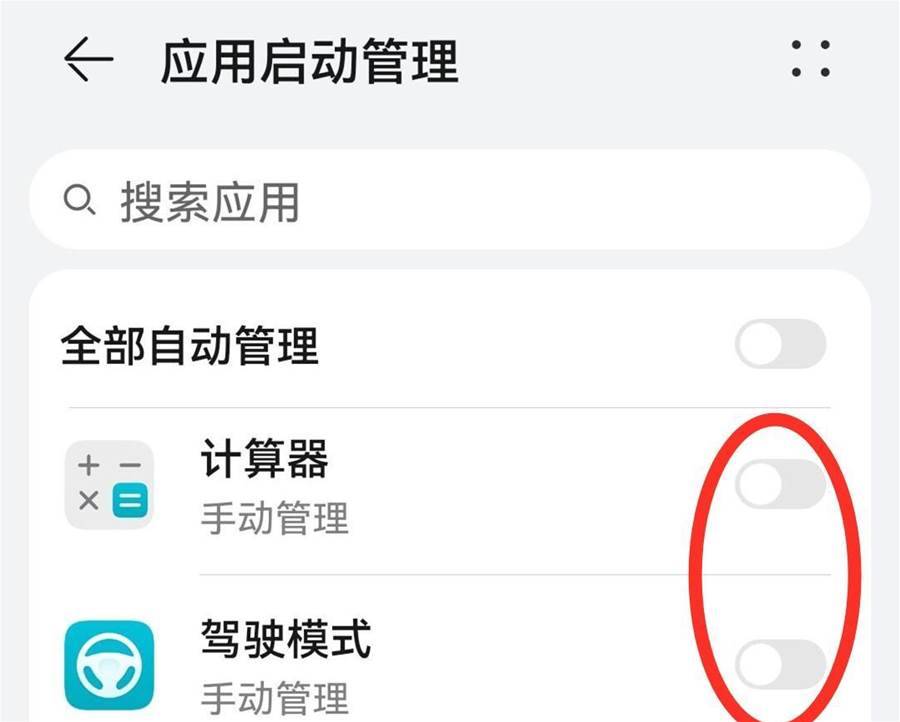This screenshot has width=900, height=722.
Task: Focus the 搜索应用 search field
Action: click(x=450, y=200)
